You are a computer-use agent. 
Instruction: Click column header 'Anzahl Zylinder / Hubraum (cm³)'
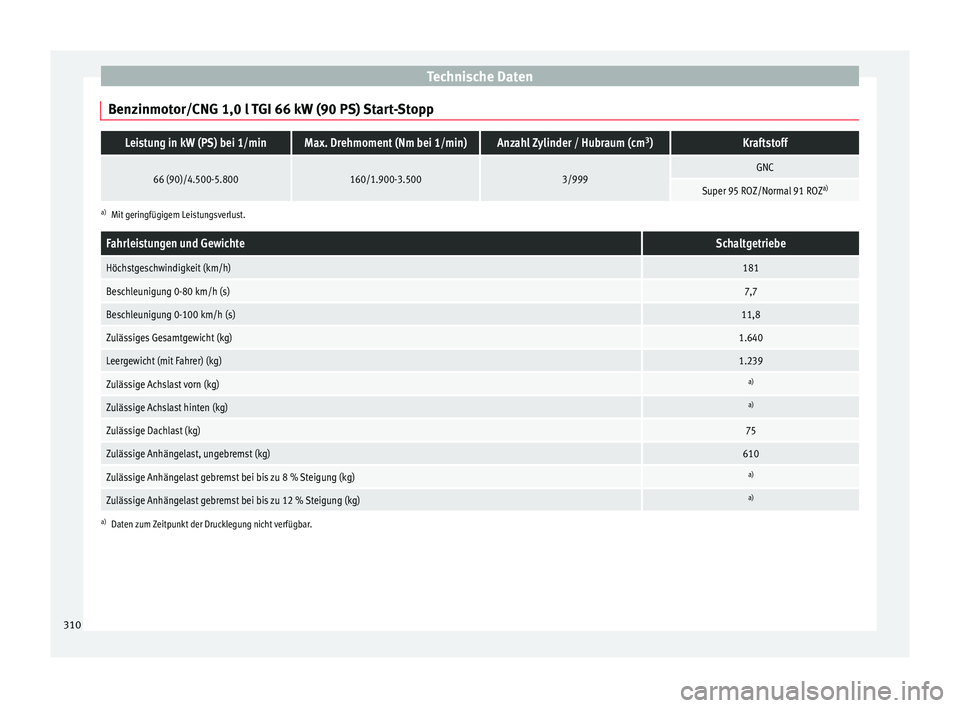pos(575,143)
